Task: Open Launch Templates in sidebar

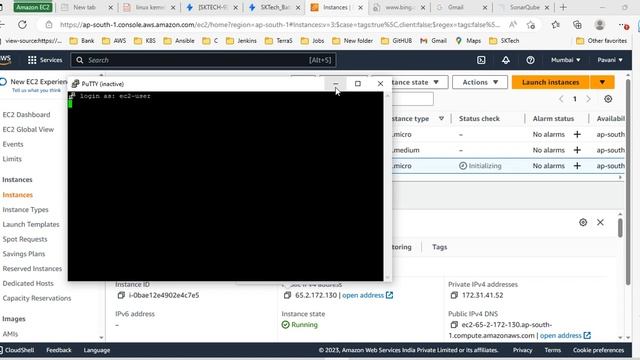Action: (31, 224)
